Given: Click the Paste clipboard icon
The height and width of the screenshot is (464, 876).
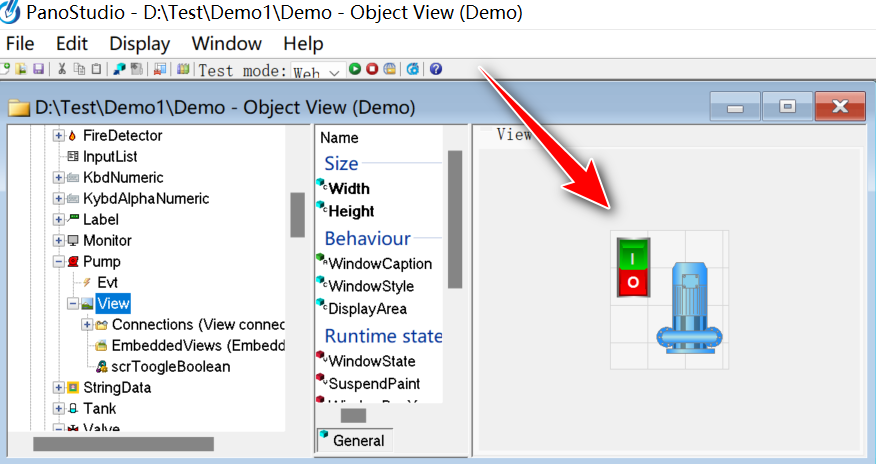Looking at the screenshot, I should (x=96, y=70).
